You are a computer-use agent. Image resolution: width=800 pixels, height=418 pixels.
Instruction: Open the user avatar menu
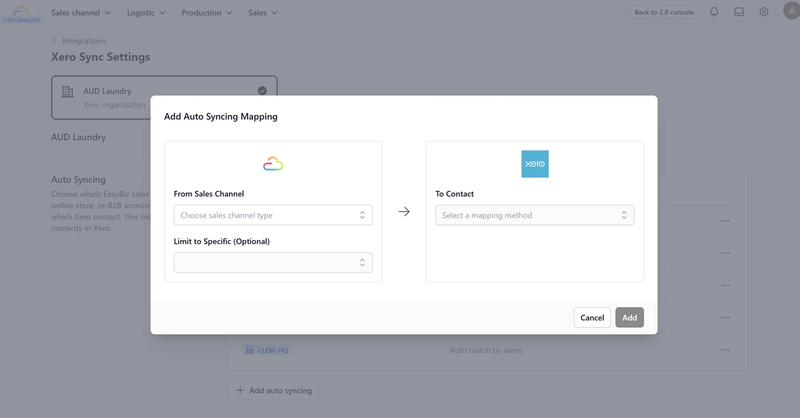point(791,11)
